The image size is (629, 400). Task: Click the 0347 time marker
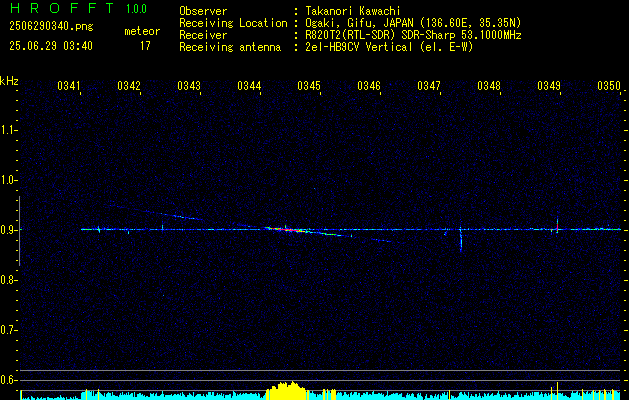(x=429, y=86)
